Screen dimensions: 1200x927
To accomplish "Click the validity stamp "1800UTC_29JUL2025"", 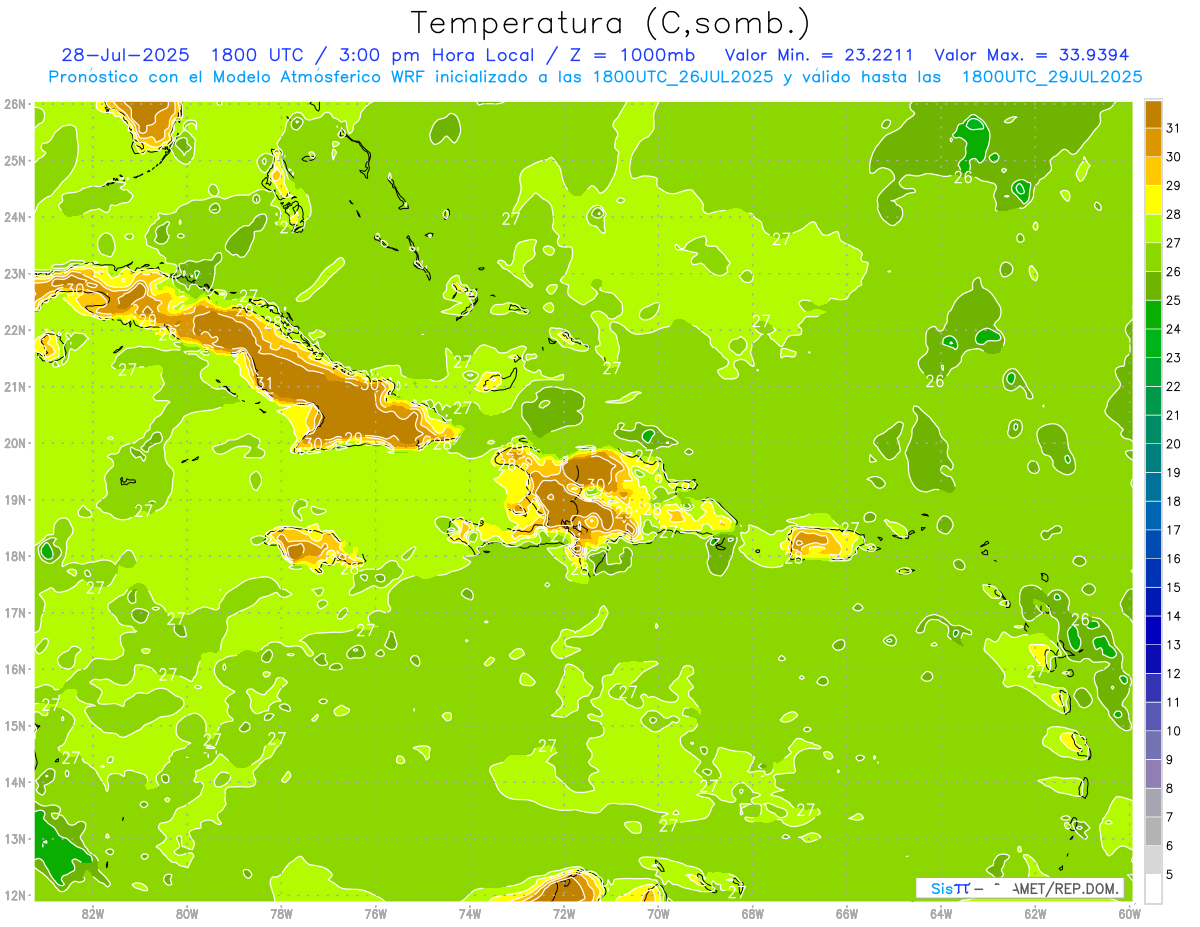I will [1052, 77].
